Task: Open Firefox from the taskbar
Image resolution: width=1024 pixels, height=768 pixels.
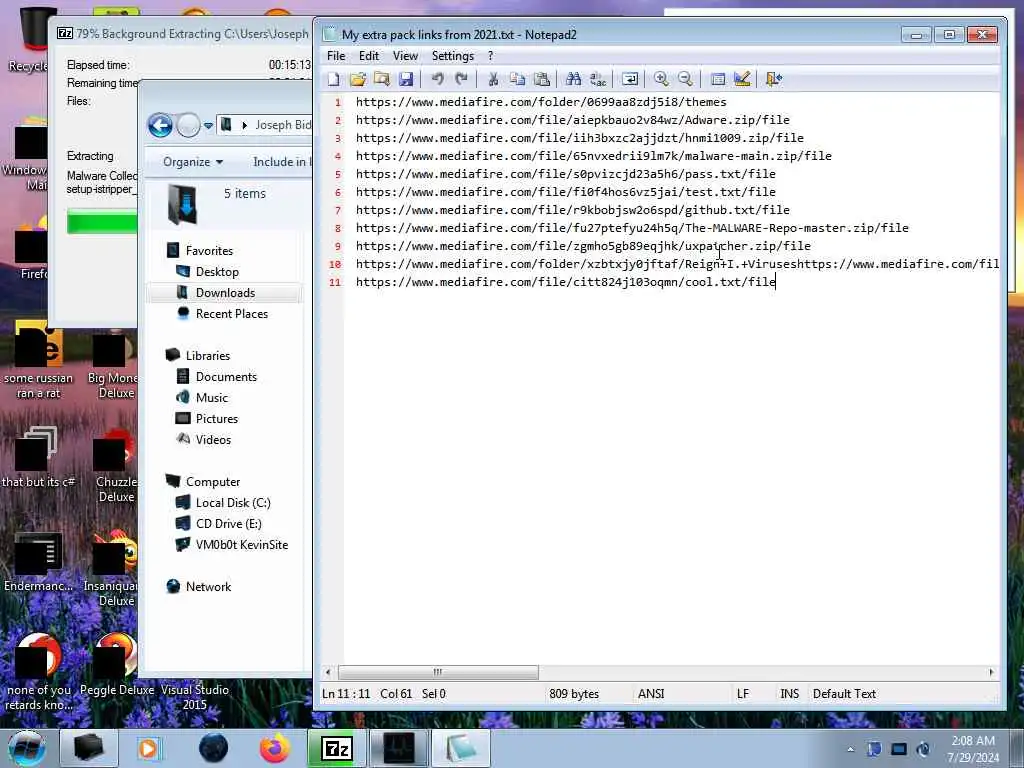Action: 275,748
